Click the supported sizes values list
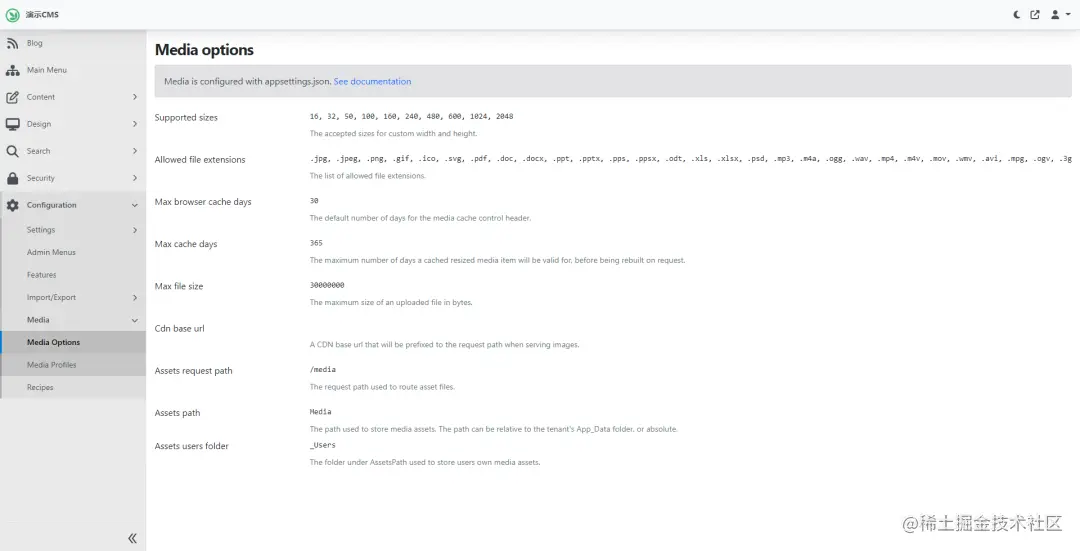The height and width of the screenshot is (551, 1080). click(411, 116)
